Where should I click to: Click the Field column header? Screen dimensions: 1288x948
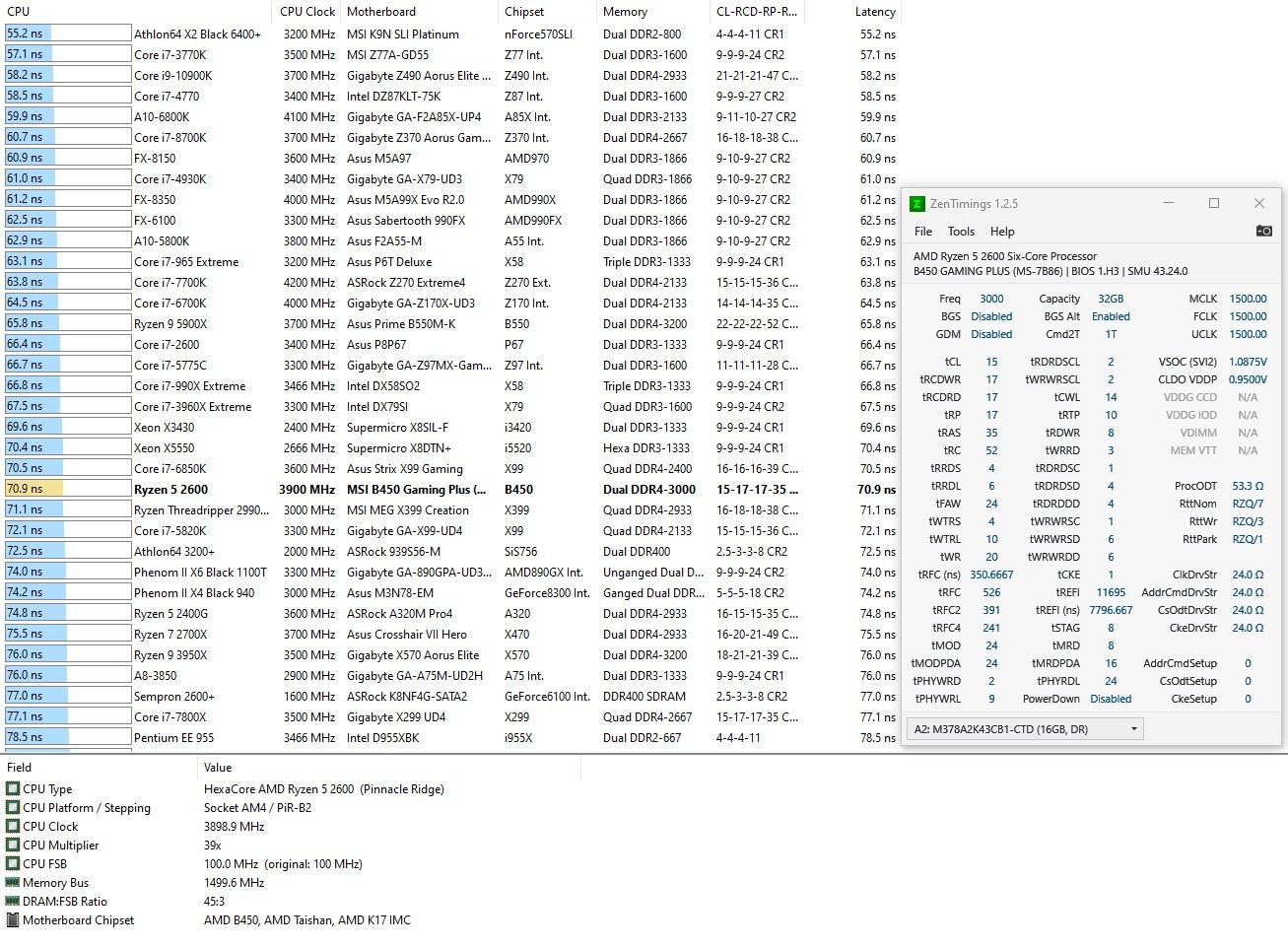99,768
